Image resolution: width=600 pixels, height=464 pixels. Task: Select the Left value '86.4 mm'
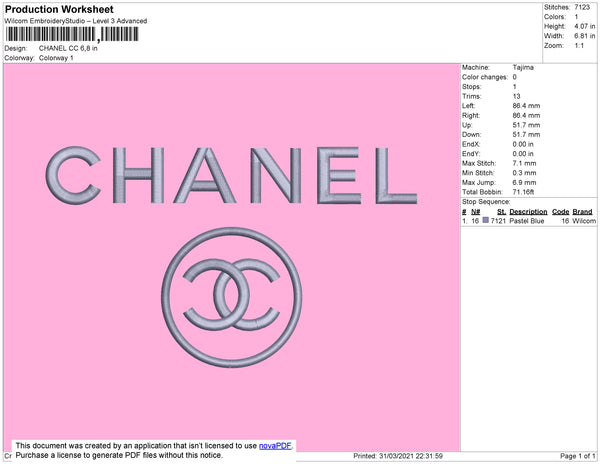click(527, 106)
